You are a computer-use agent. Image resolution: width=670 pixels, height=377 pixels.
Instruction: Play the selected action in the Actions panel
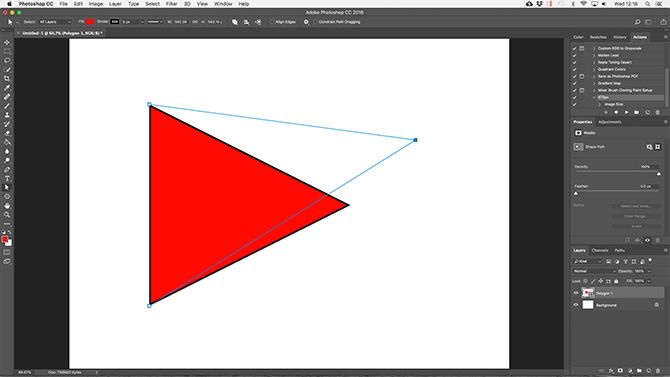[x=626, y=112]
